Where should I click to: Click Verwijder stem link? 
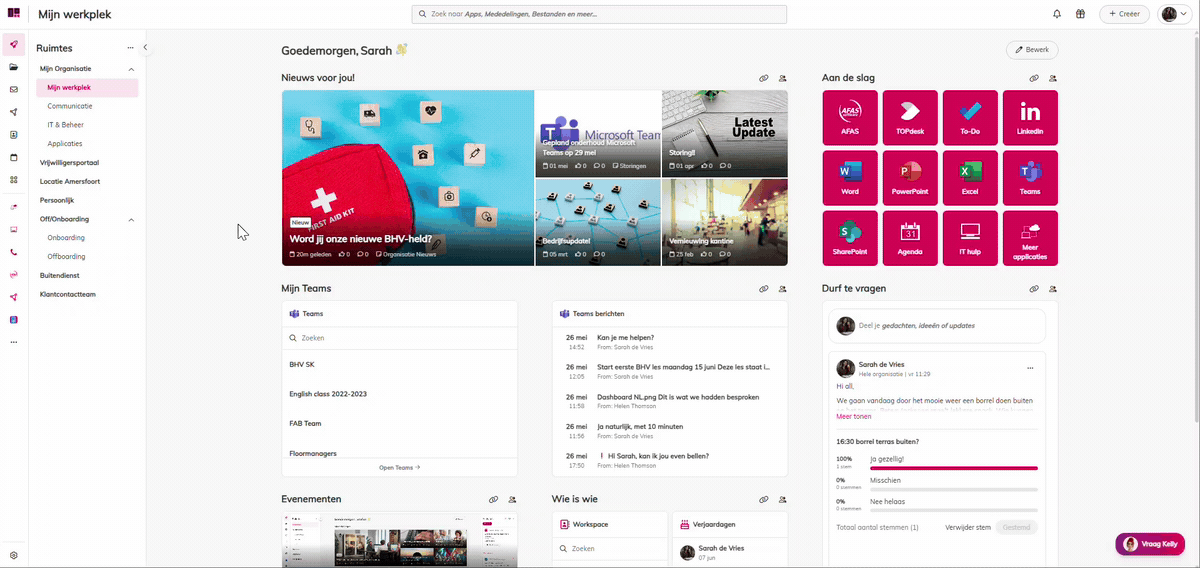968,527
